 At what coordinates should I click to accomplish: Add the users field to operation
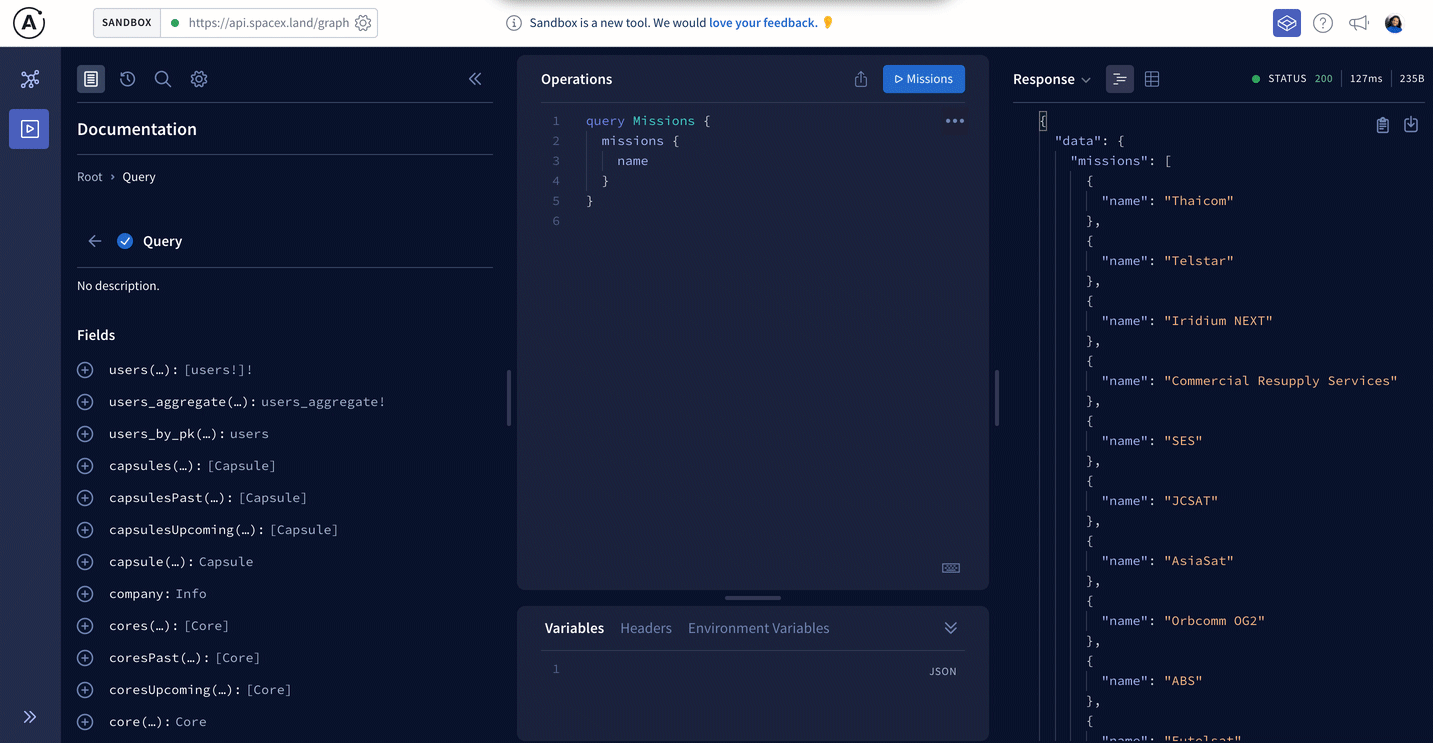[x=85, y=370]
